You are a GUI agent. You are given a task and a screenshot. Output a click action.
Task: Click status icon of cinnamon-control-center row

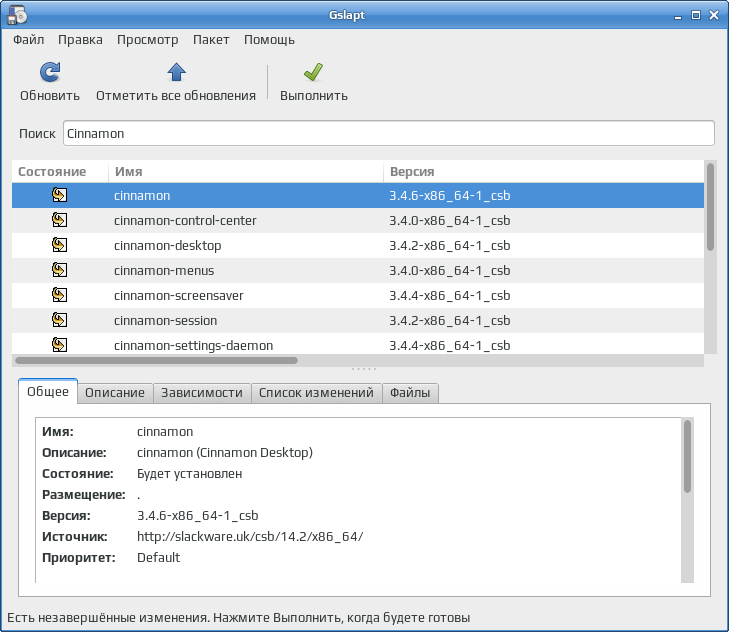point(60,220)
